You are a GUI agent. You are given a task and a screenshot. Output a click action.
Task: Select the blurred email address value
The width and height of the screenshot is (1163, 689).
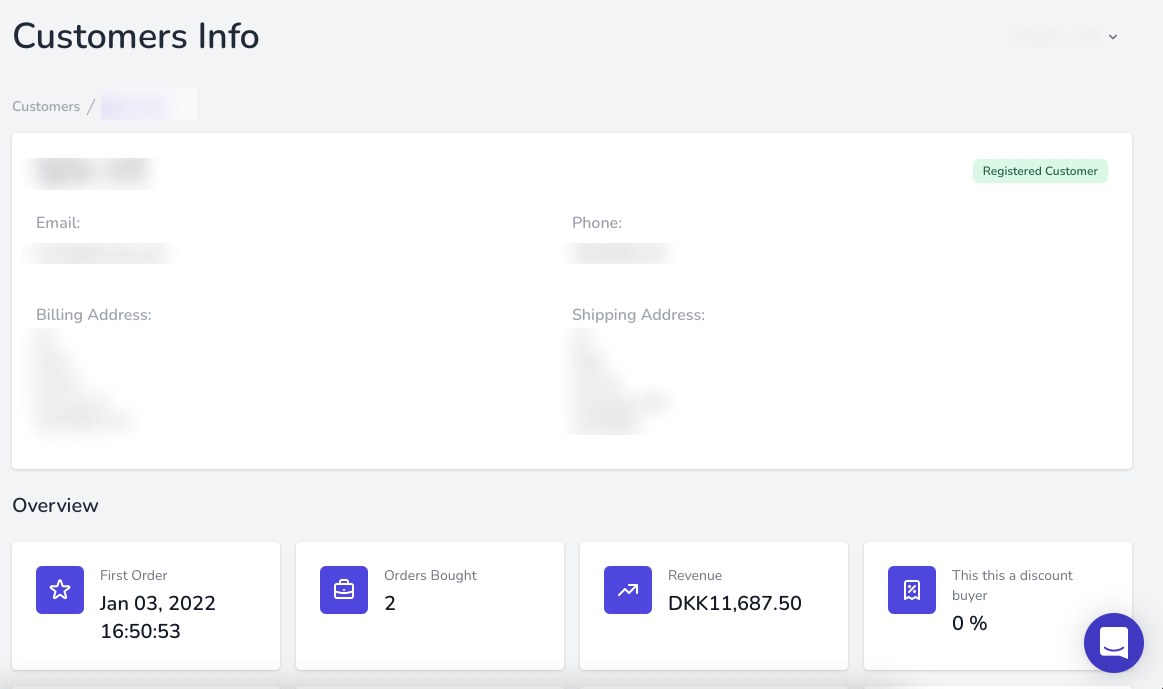100,253
